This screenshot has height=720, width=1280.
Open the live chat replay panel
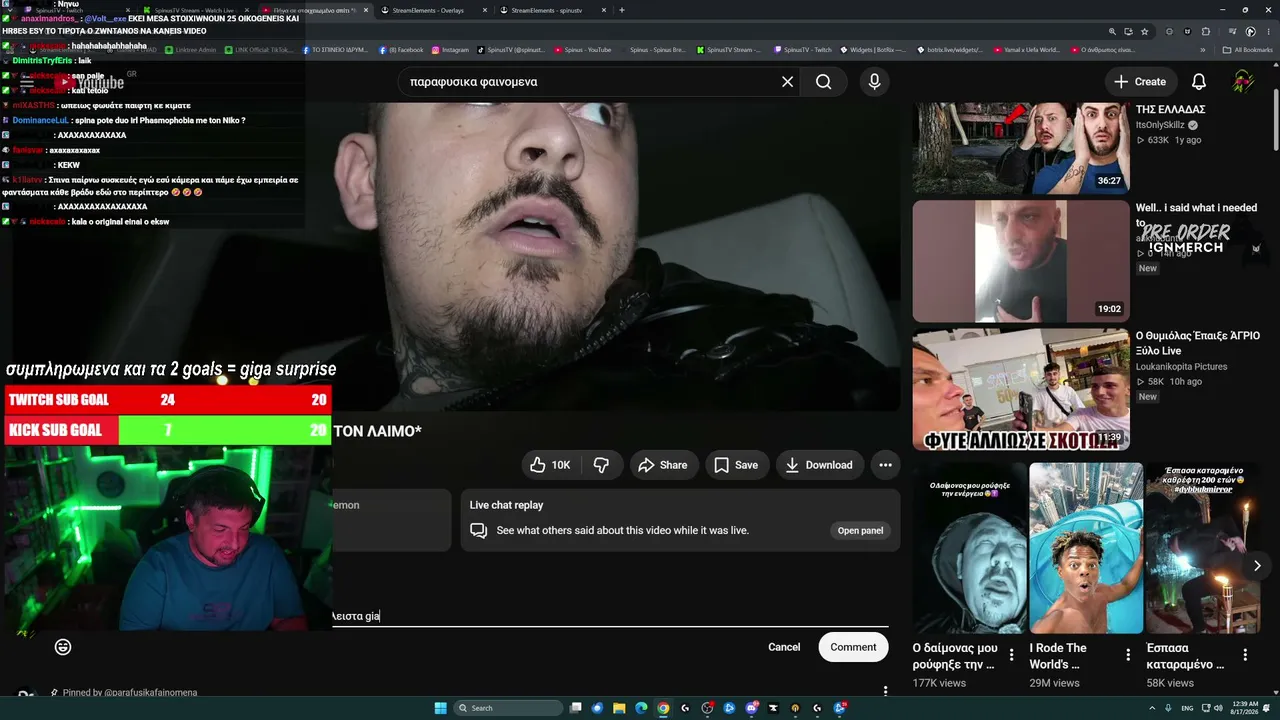click(x=861, y=531)
